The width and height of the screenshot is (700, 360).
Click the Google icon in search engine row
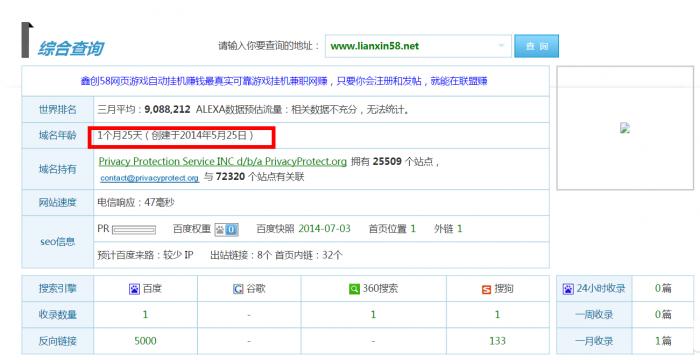point(238,289)
